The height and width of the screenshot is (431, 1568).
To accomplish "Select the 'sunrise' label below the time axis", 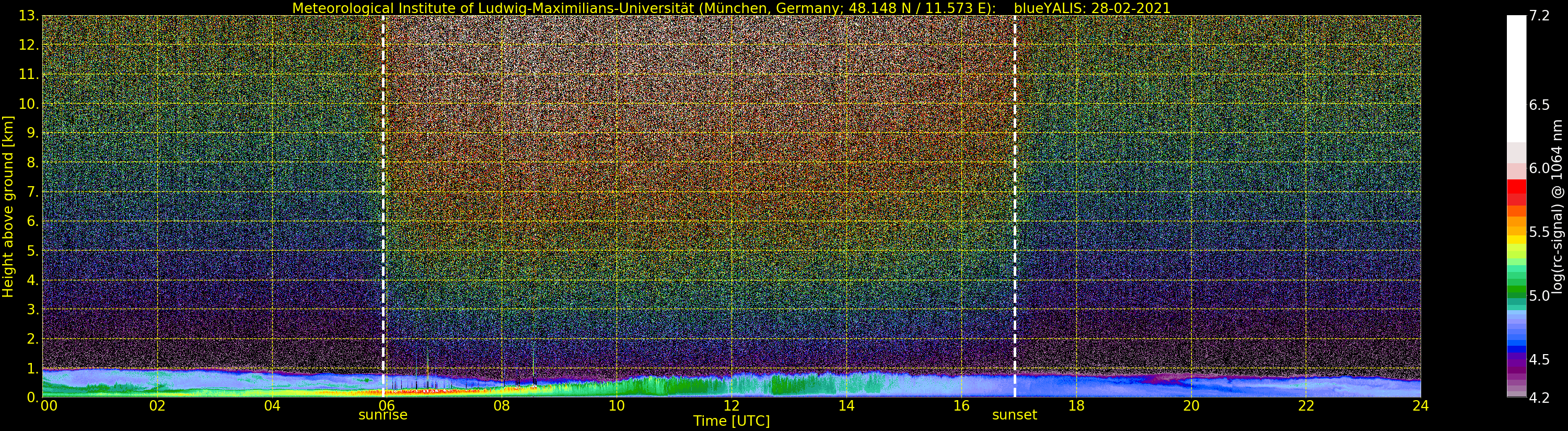I will pos(383,415).
